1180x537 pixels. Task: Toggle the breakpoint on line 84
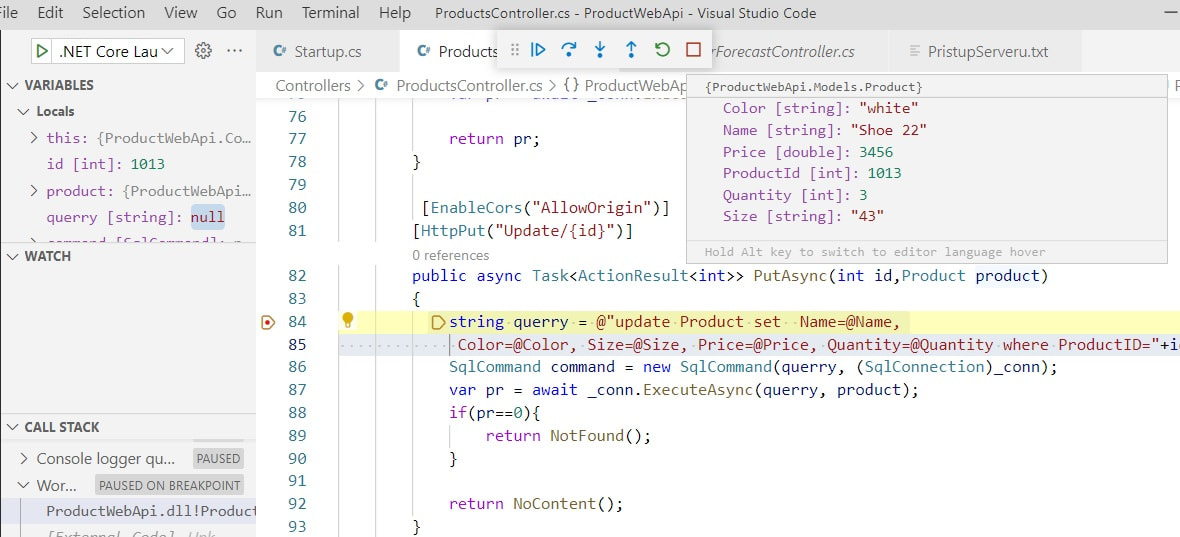[x=268, y=323]
